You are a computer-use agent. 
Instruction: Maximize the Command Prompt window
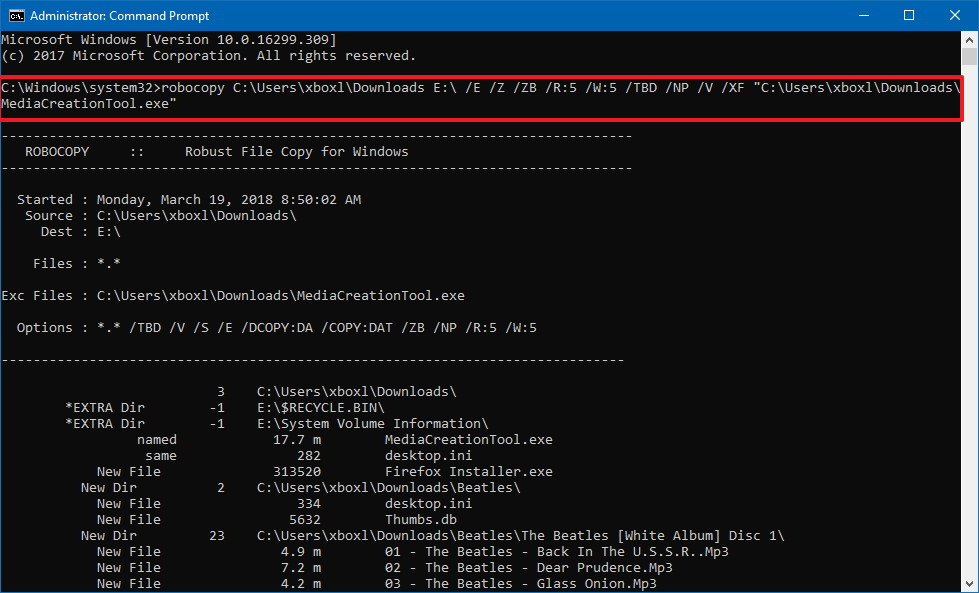909,16
